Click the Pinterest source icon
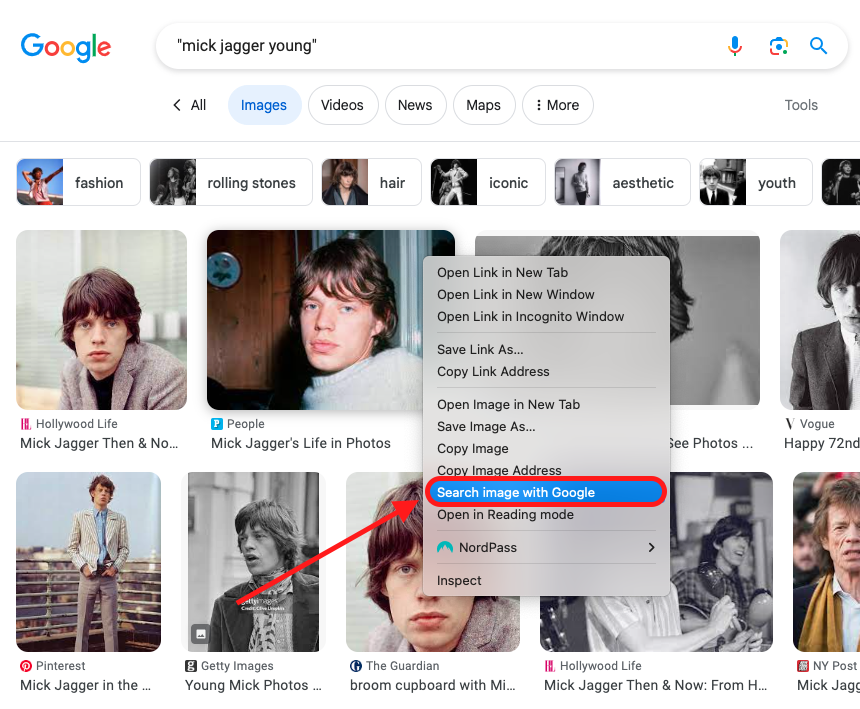860x709 pixels. pyautogui.click(x=26, y=666)
